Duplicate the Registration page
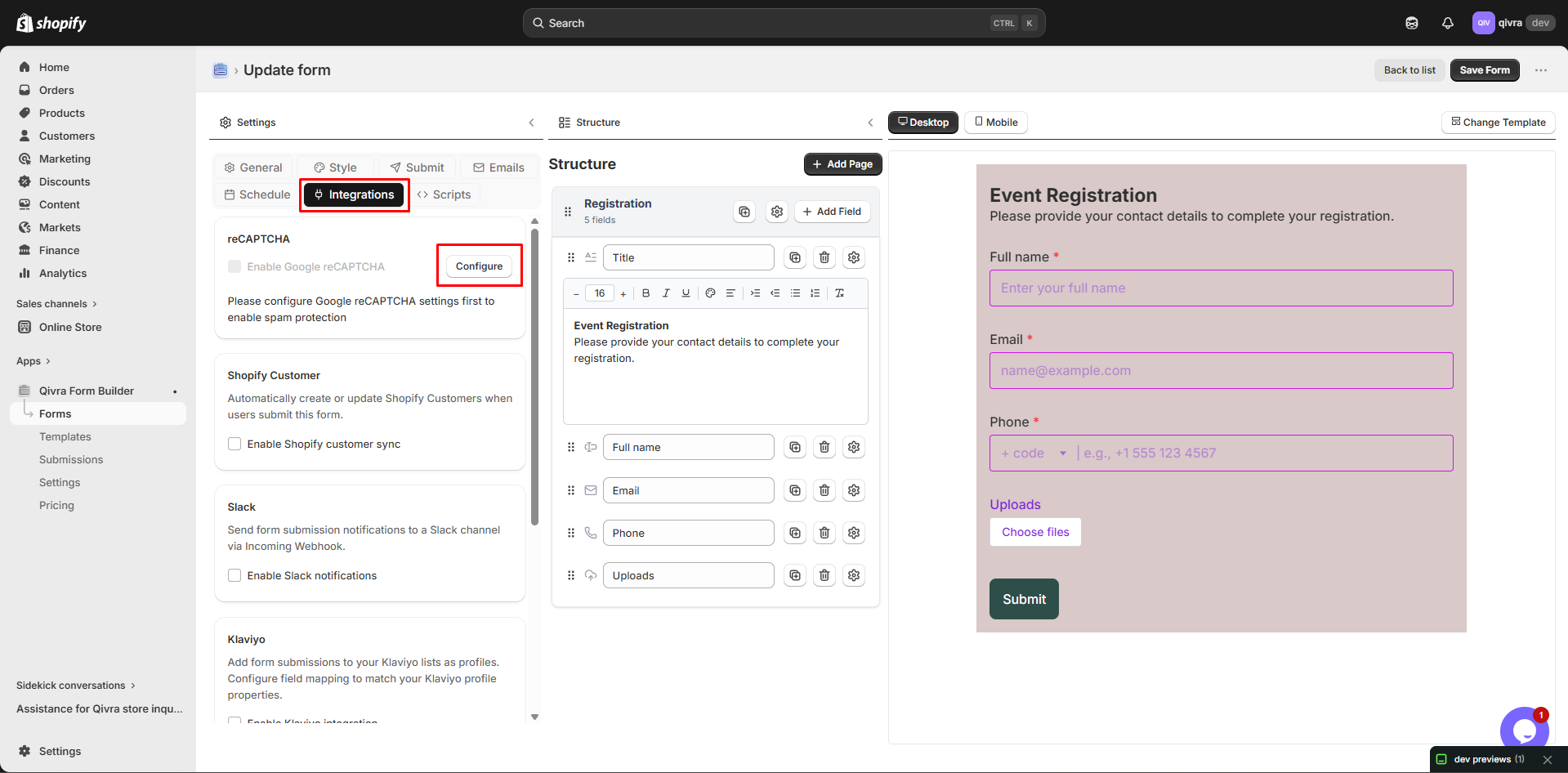Image resolution: width=1568 pixels, height=773 pixels. [744, 212]
